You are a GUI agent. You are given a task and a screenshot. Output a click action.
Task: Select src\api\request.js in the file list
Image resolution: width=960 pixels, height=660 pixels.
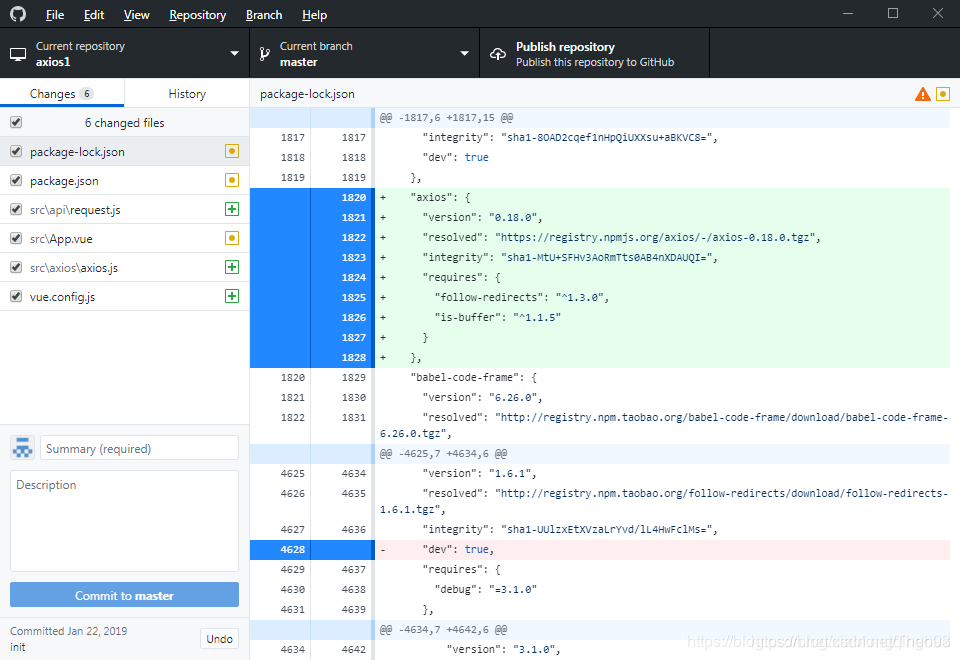pos(124,209)
